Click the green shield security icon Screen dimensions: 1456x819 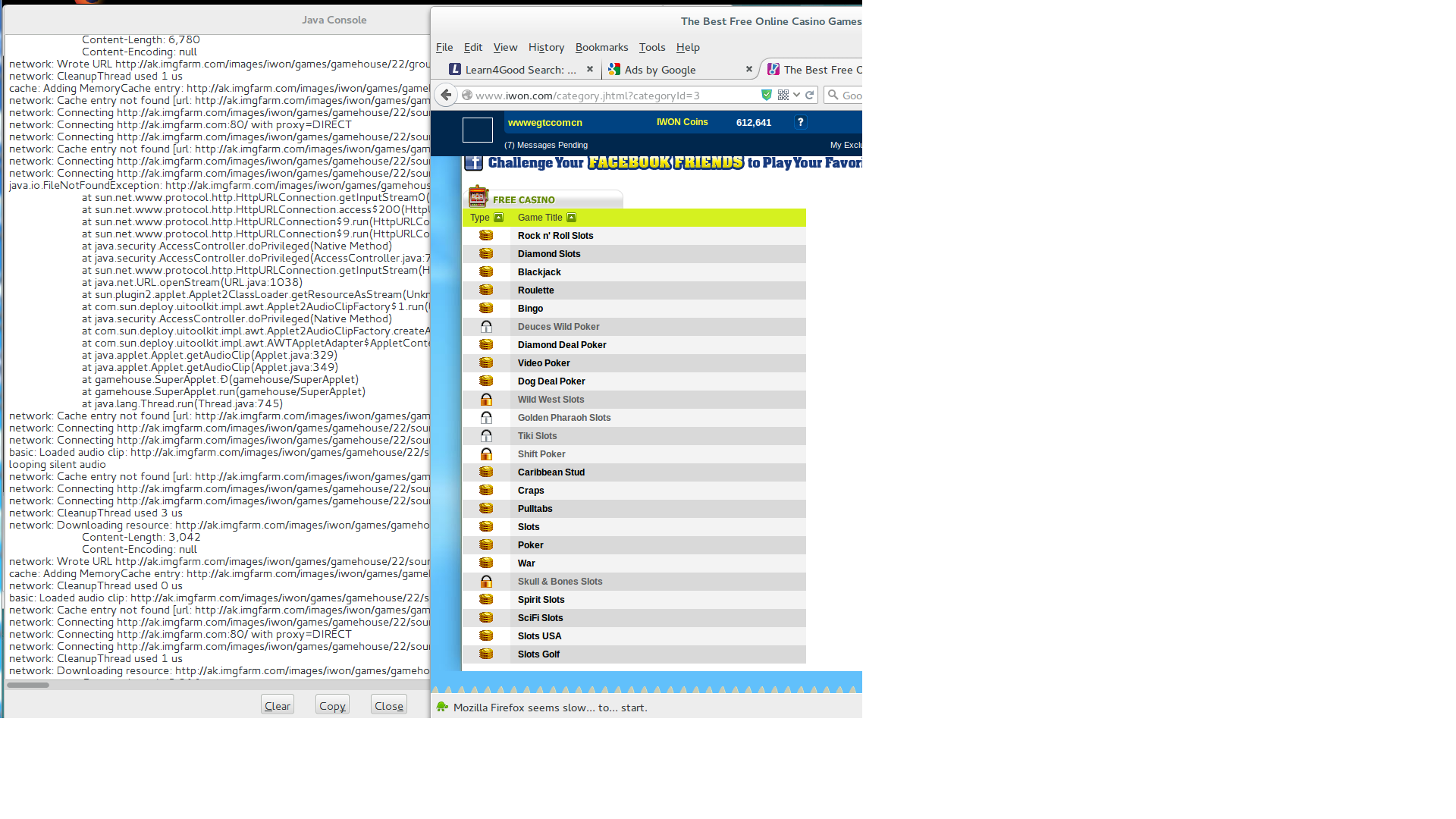[x=767, y=95]
